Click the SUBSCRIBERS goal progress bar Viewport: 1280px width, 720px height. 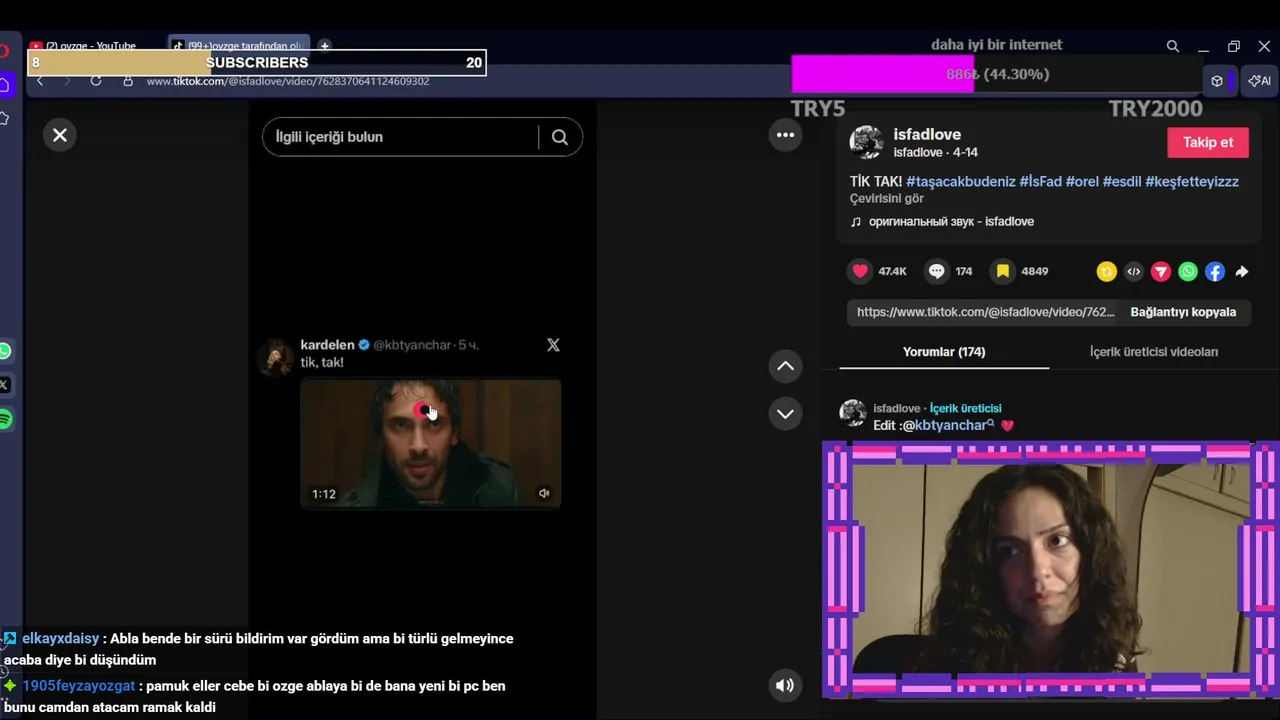tap(257, 62)
